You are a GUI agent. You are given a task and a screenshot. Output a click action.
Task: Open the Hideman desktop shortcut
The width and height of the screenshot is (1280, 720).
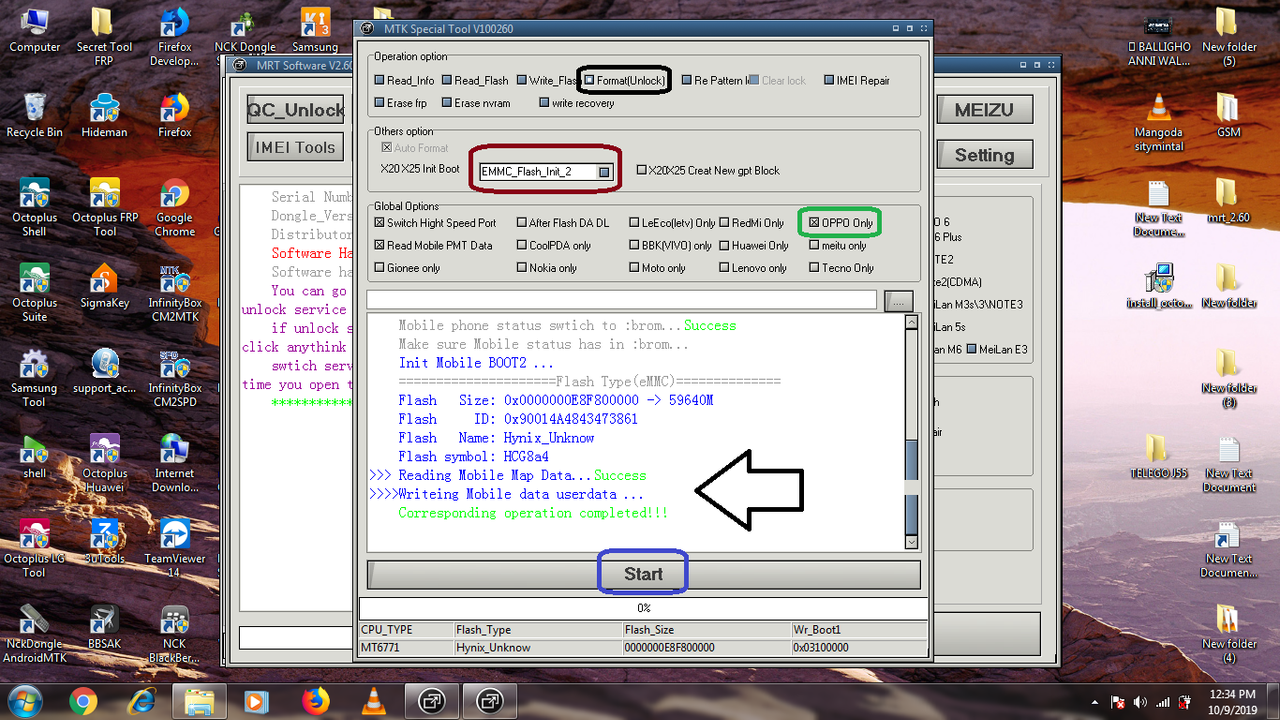104,115
